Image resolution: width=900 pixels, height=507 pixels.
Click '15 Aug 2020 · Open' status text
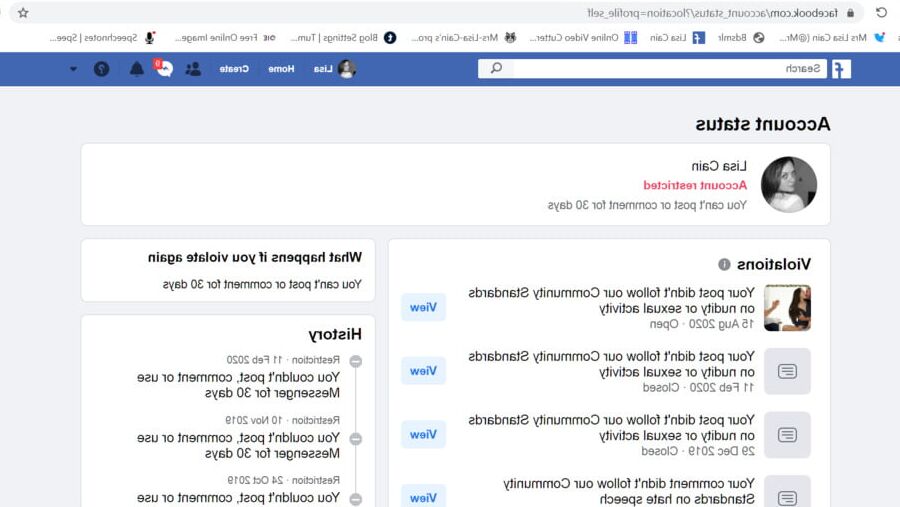701,324
